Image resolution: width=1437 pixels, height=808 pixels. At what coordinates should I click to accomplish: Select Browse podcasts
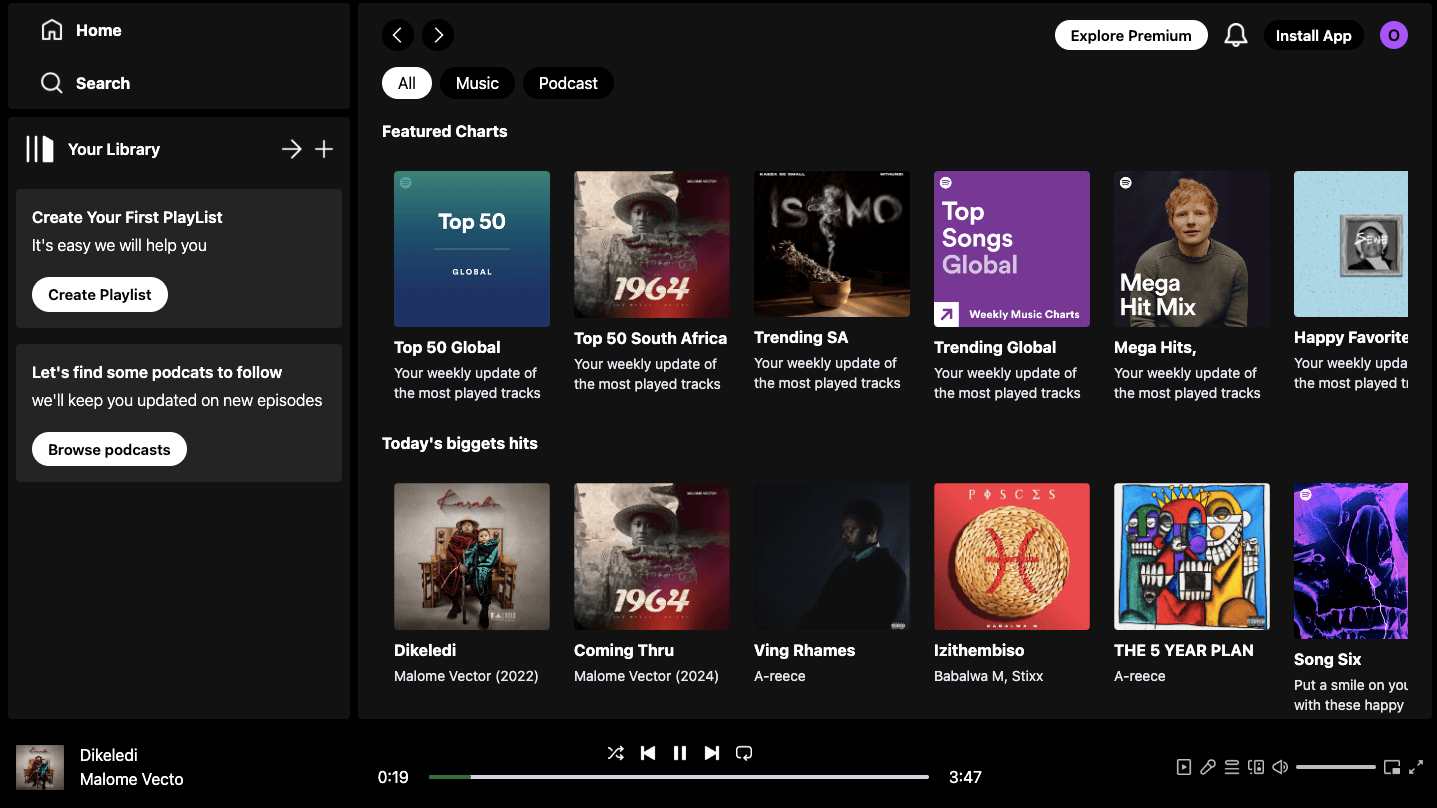[x=109, y=449]
